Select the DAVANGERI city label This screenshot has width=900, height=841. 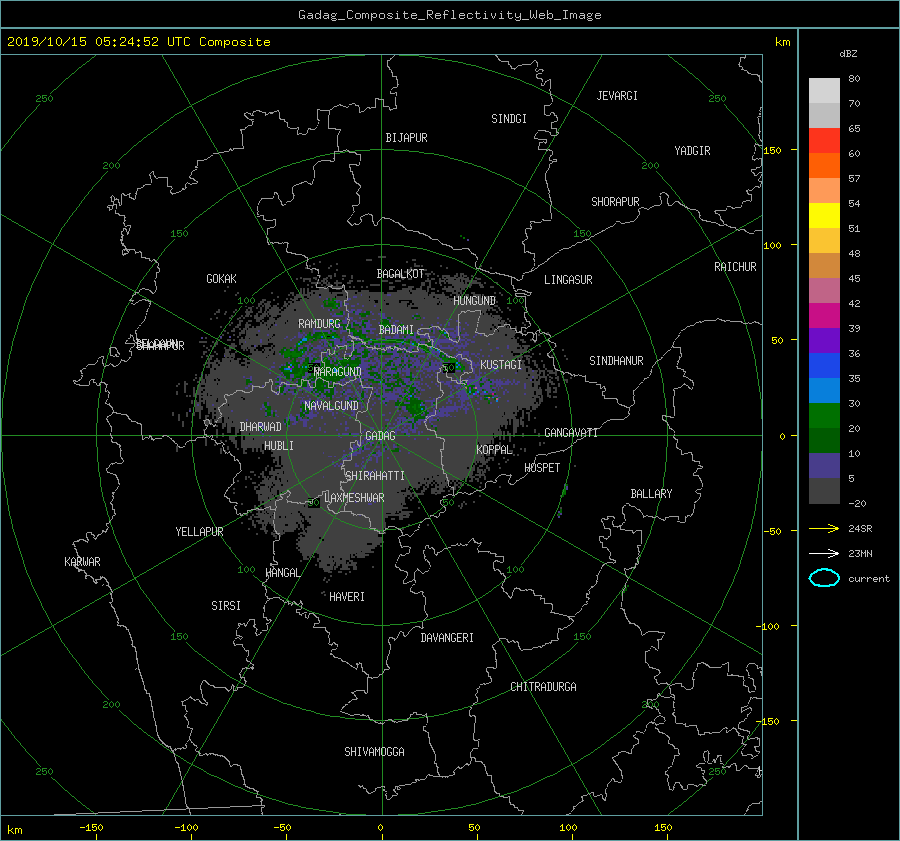tap(447, 638)
